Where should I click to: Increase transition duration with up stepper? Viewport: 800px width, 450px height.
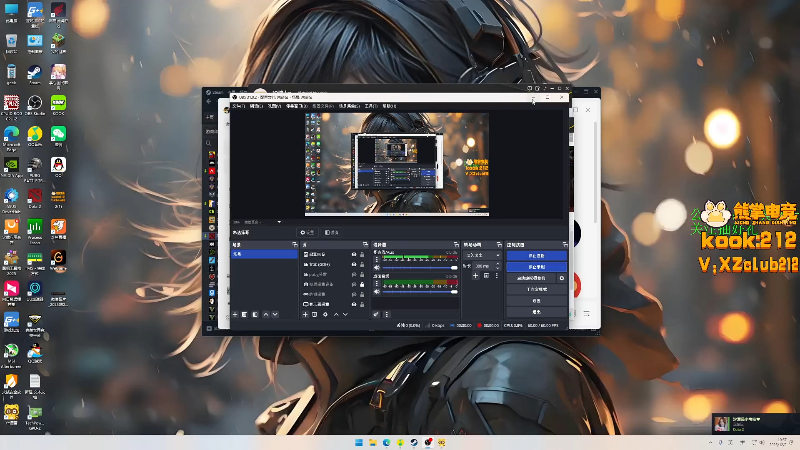[498, 264]
